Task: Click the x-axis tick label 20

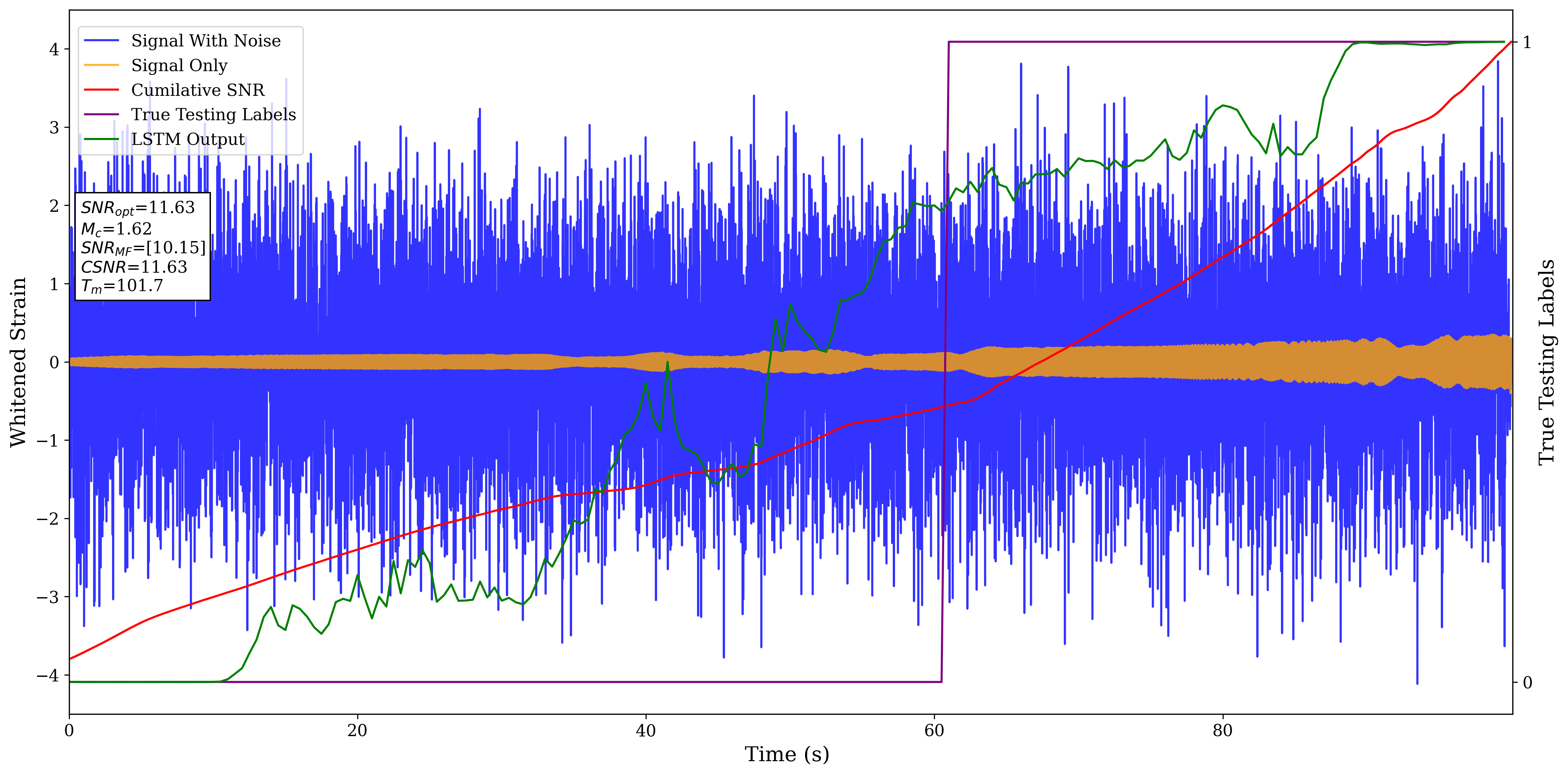Action: 357,731
